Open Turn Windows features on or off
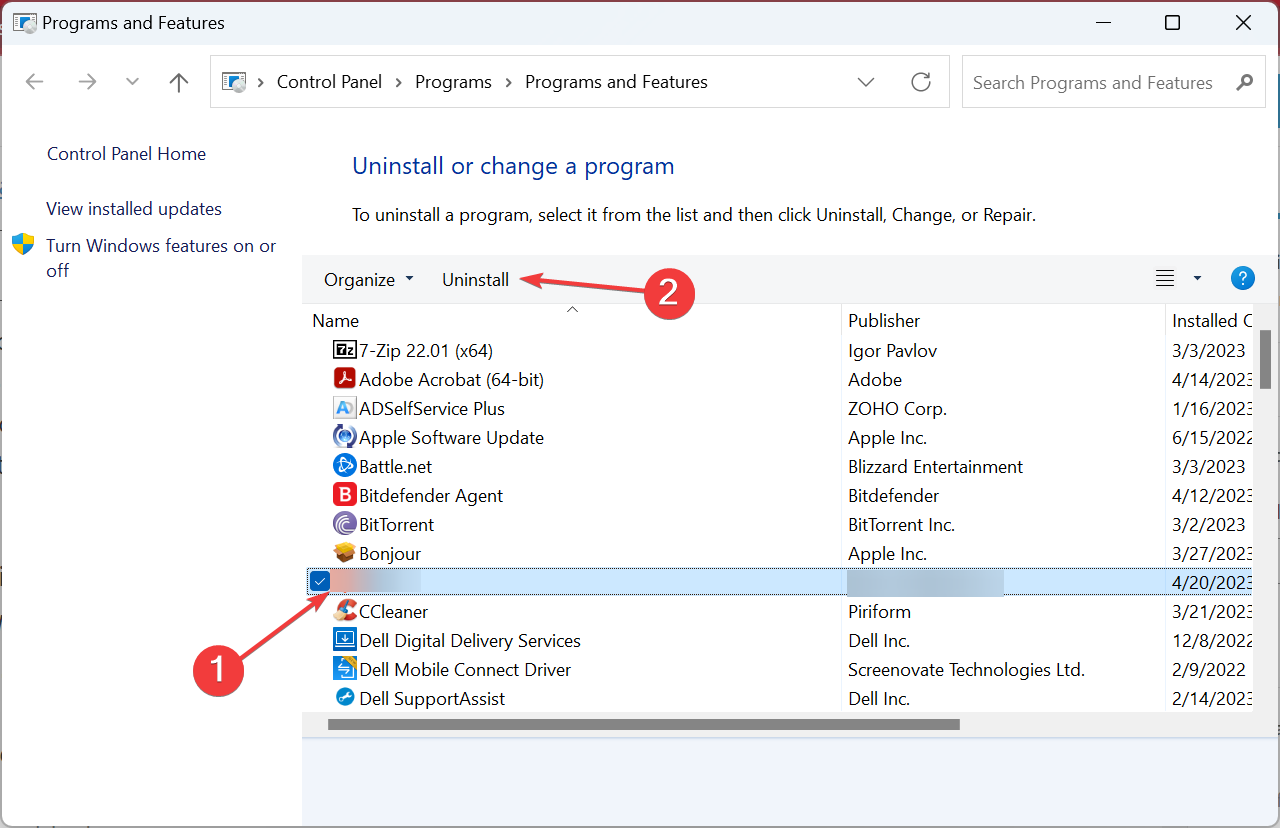Image resolution: width=1280 pixels, height=828 pixels. coord(161,258)
